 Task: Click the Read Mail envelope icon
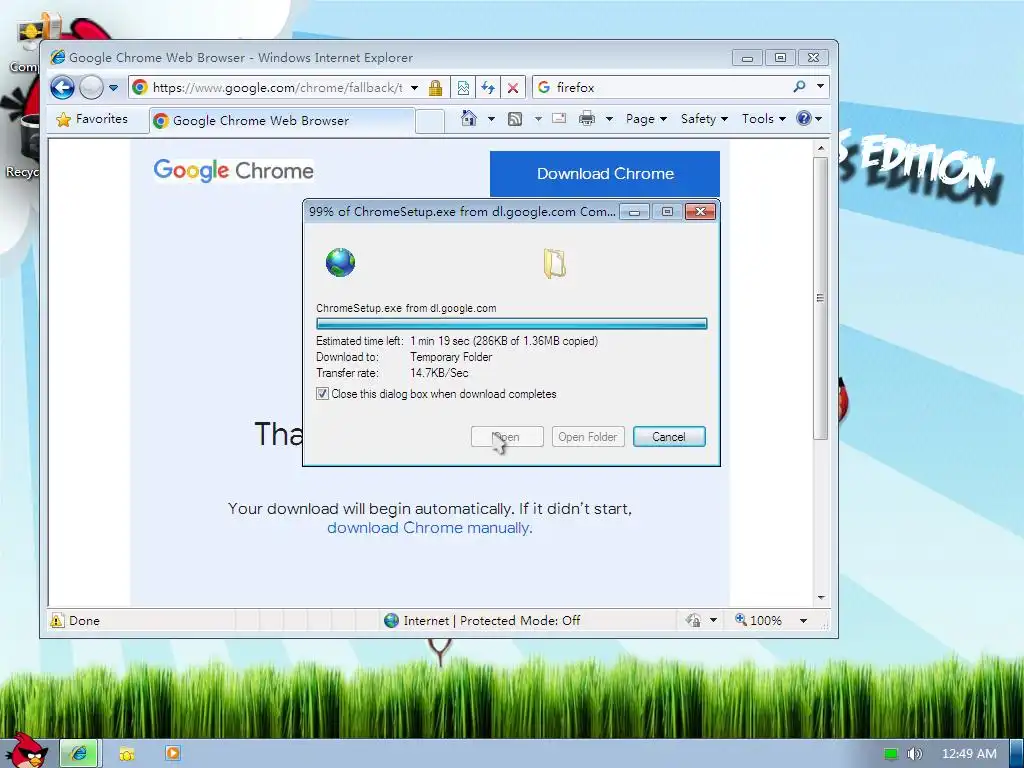pos(560,118)
